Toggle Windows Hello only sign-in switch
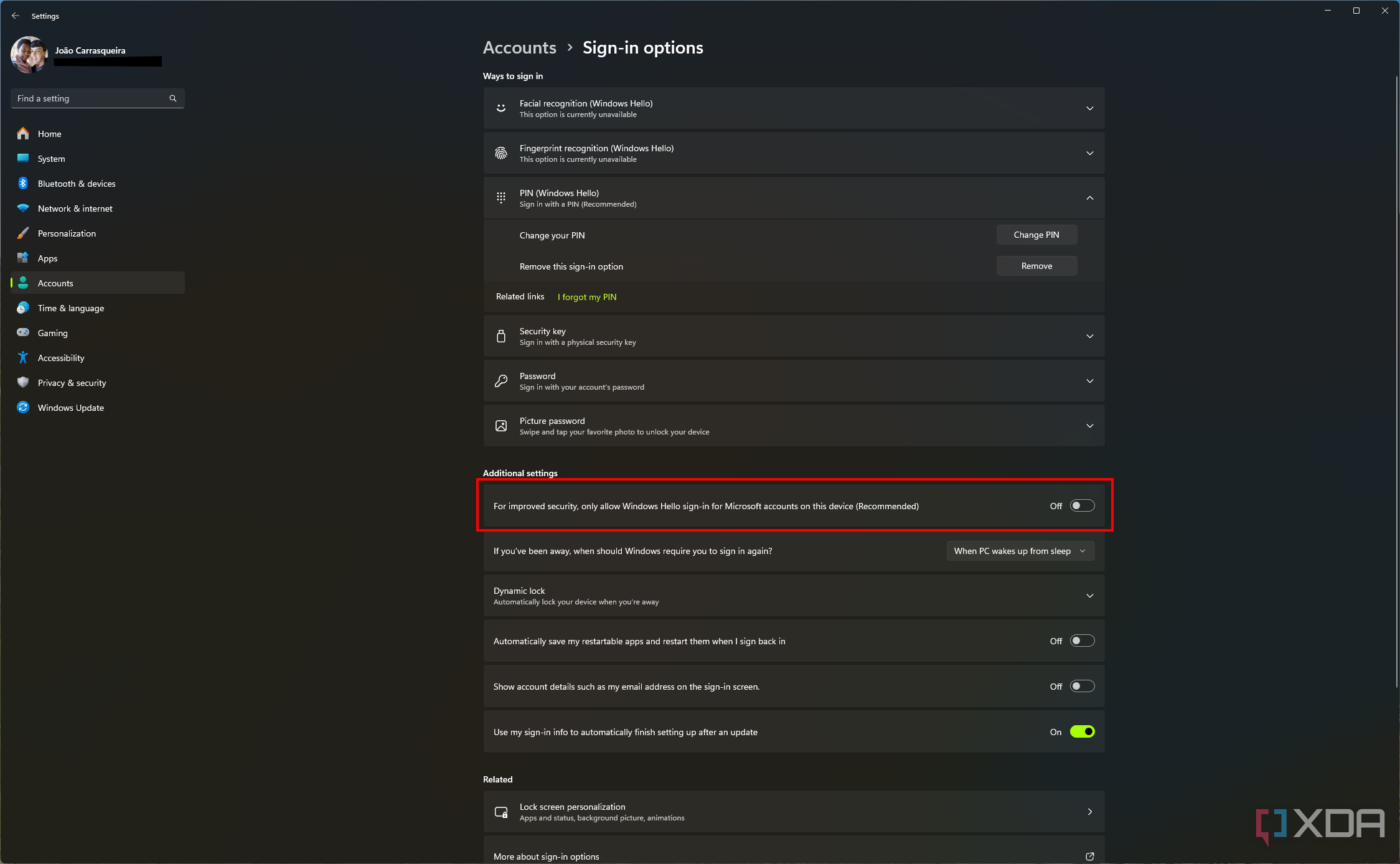 click(1082, 505)
